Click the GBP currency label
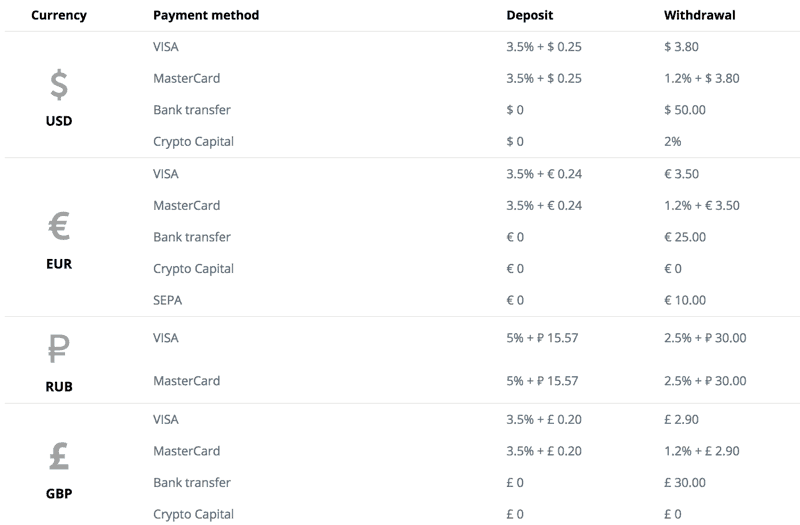800x525 pixels. (59, 494)
